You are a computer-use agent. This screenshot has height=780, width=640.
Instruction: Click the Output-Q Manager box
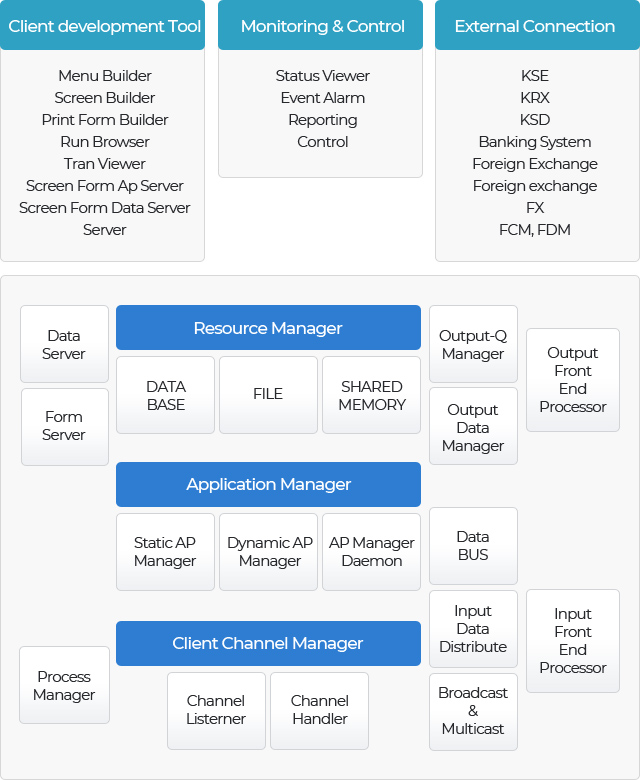pyautogui.click(x=473, y=344)
